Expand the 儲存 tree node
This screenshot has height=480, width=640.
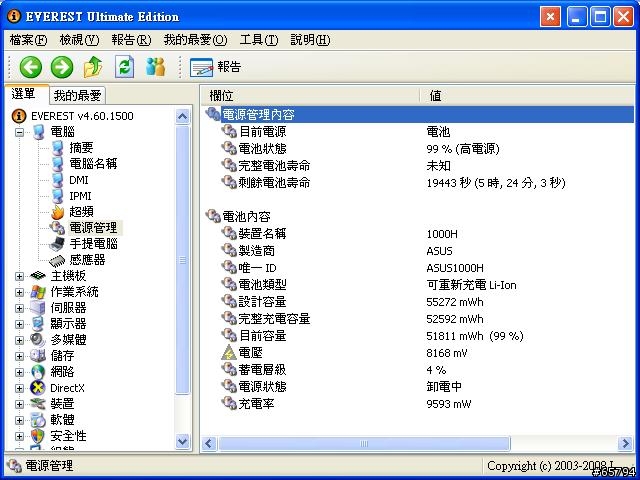tap(19, 356)
